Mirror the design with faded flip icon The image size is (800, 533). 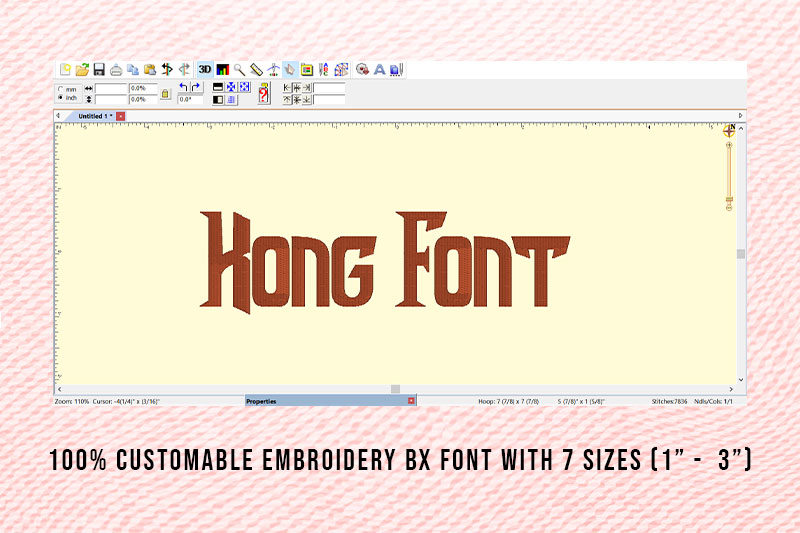pyautogui.click(x=184, y=69)
